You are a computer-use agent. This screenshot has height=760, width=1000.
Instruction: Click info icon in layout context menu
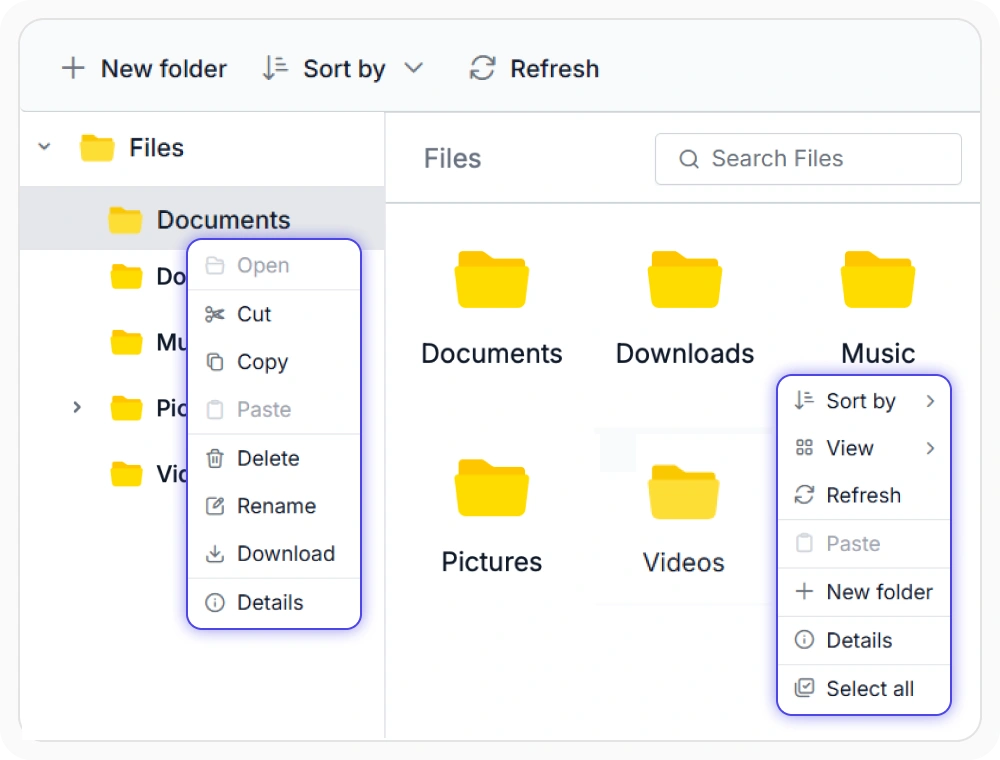tap(804, 639)
